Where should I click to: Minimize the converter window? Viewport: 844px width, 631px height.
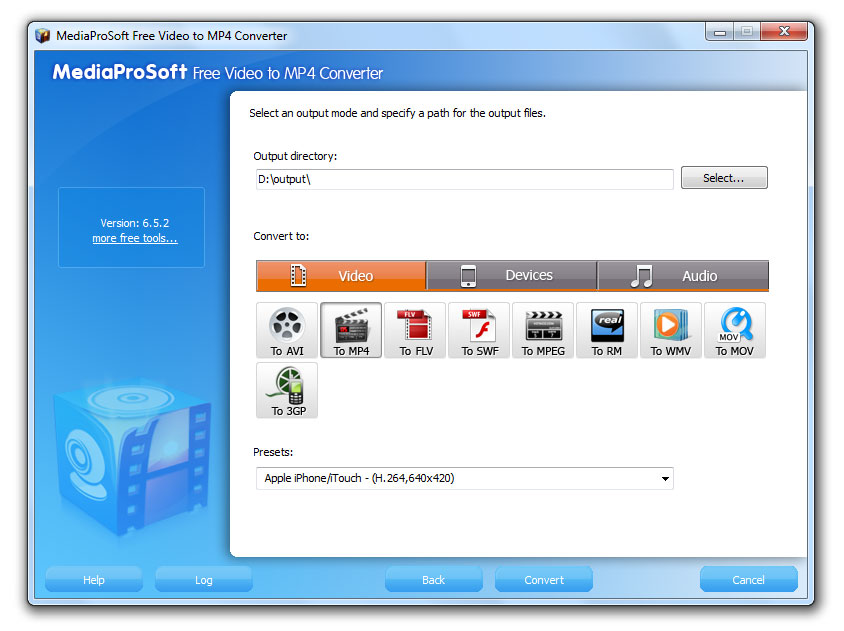coord(720,32)
